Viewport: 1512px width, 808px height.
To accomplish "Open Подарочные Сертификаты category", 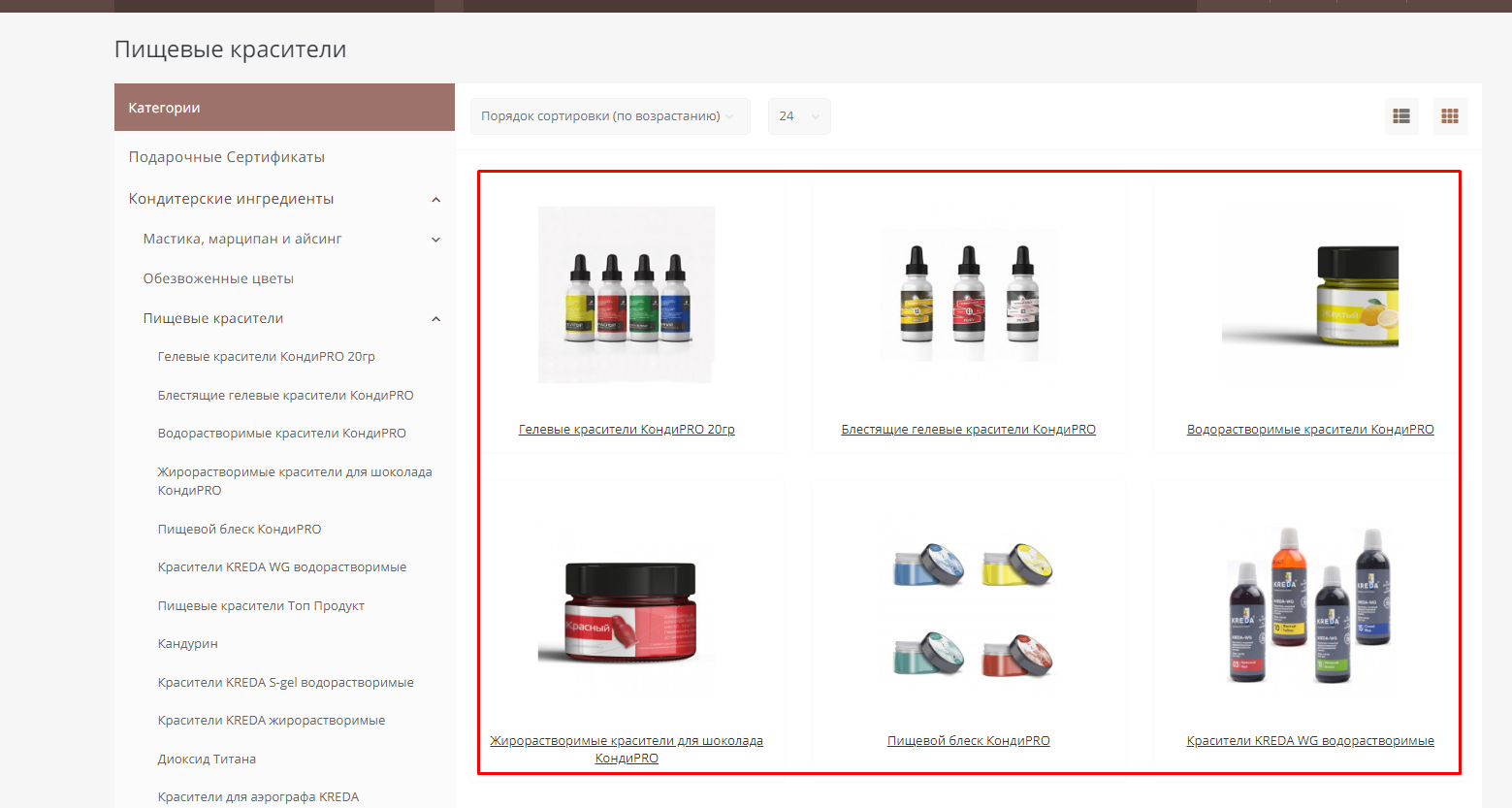I will (226, 157).
